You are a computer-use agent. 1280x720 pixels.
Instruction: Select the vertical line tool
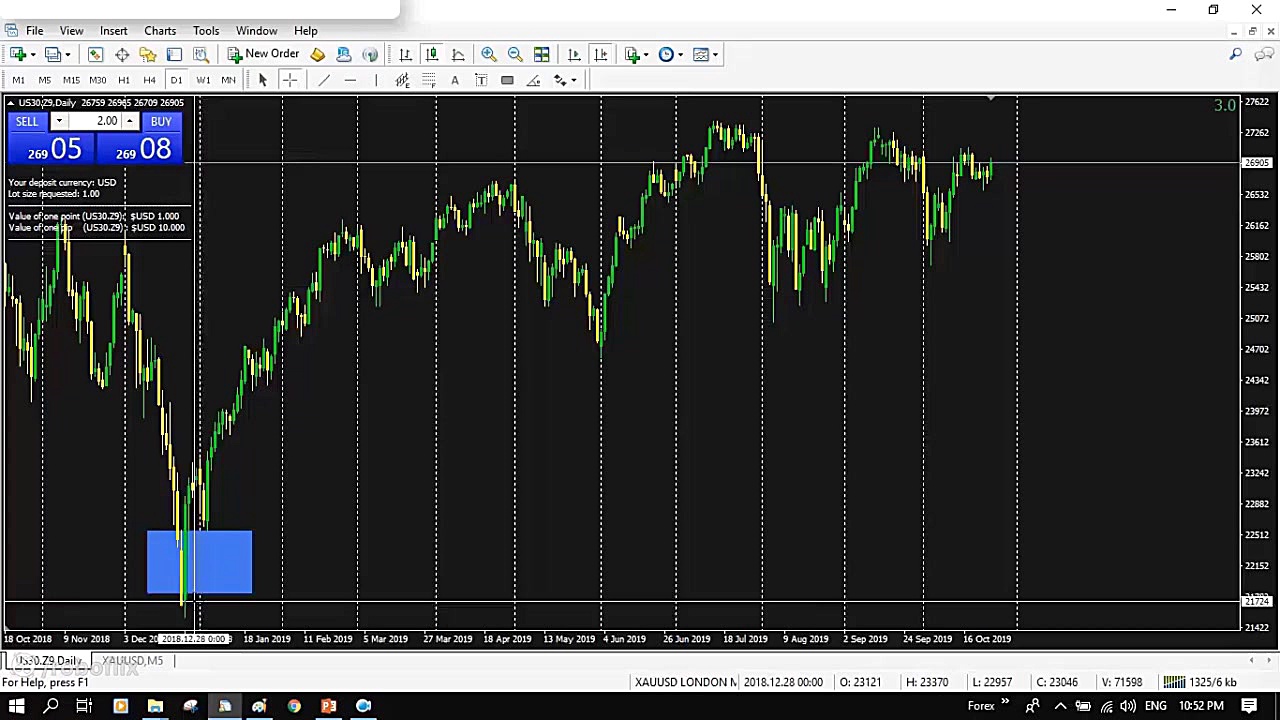376,80
